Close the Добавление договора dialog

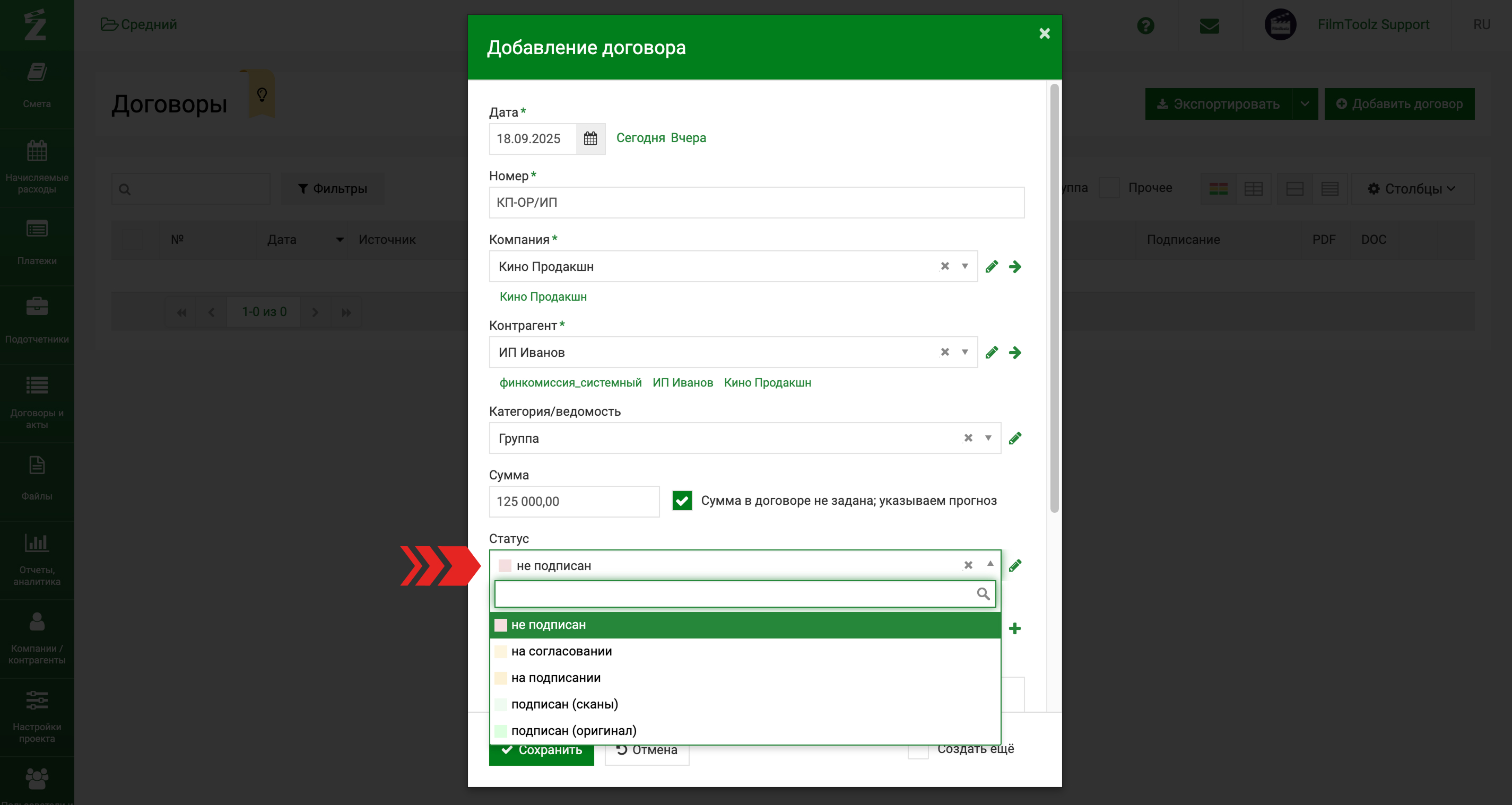pyautogui.click(x=1044, y=33)
